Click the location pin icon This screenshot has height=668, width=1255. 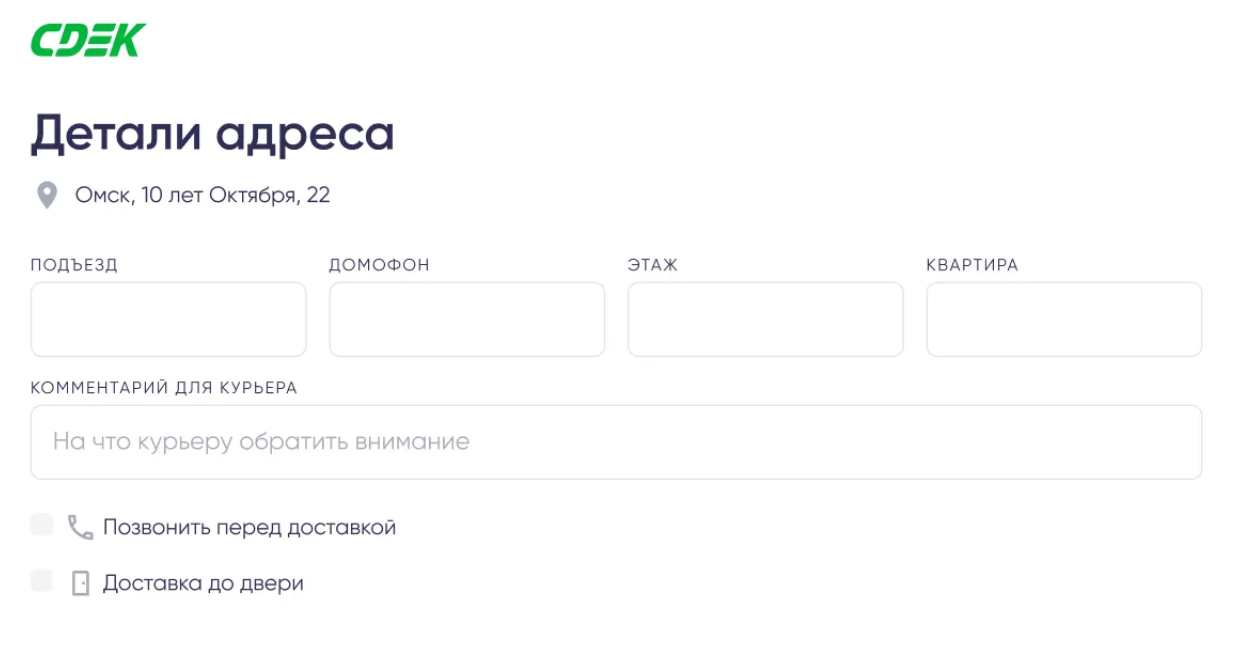click(47, 195)
